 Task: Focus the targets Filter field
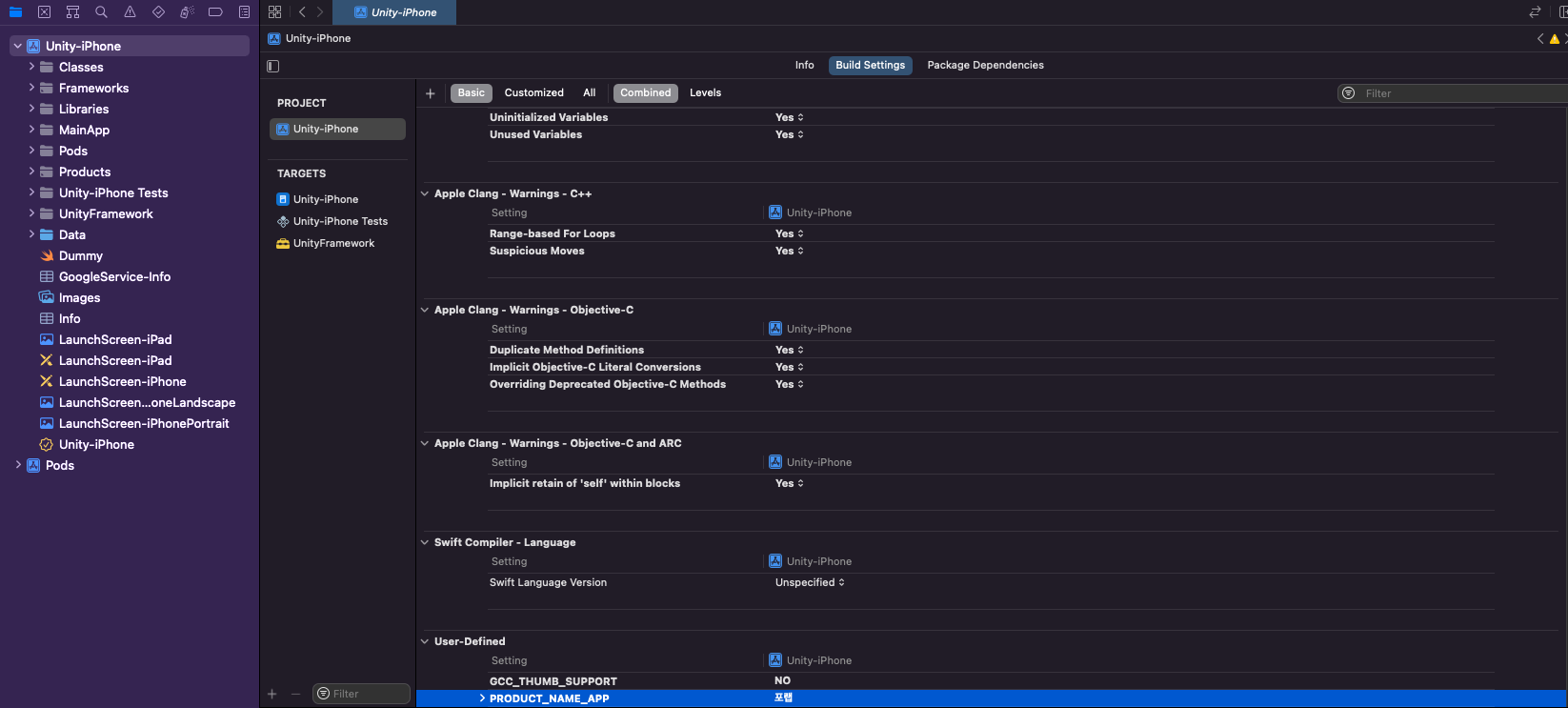(362, 694)
